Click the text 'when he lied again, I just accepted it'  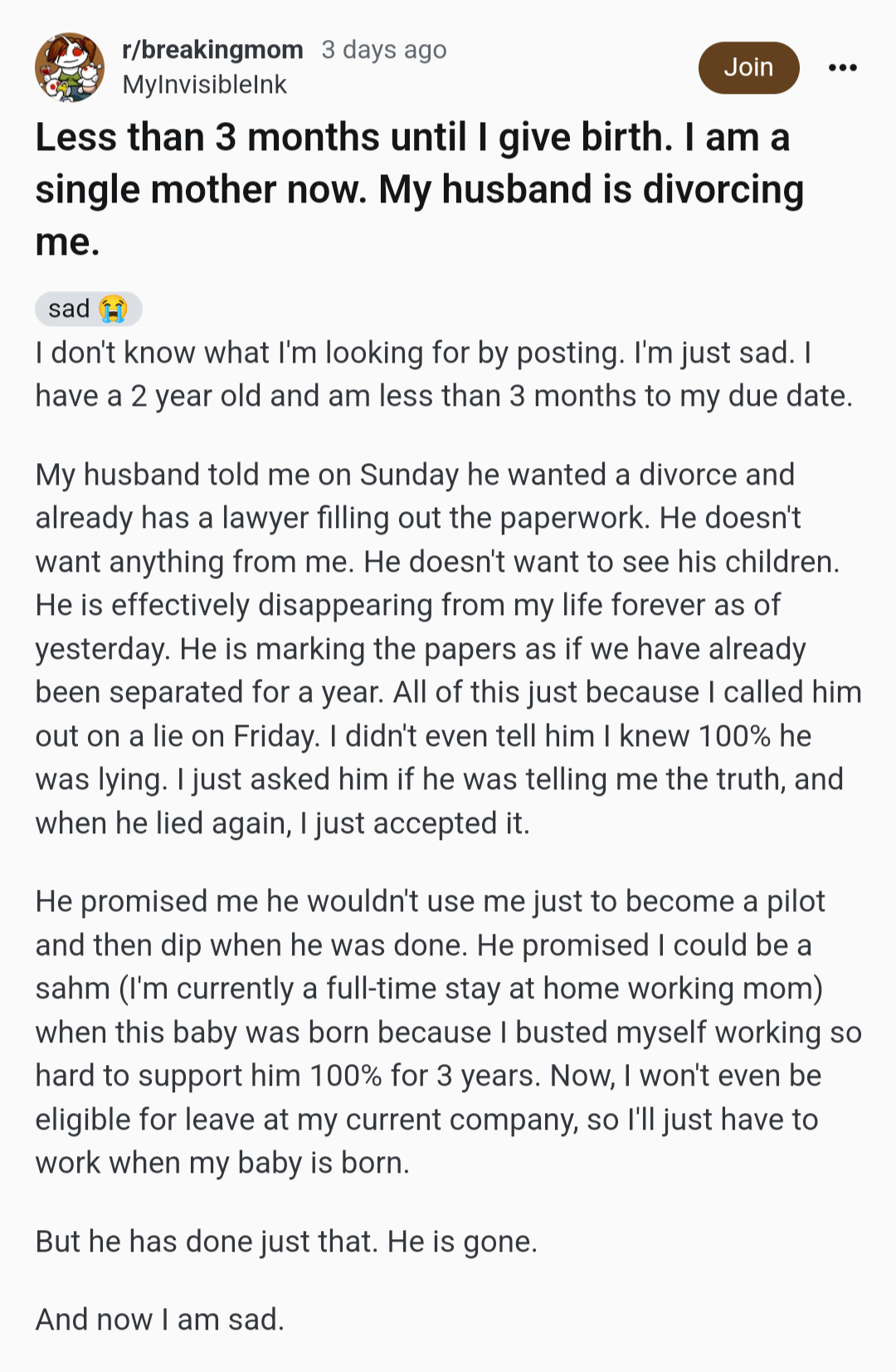[282, 823]
